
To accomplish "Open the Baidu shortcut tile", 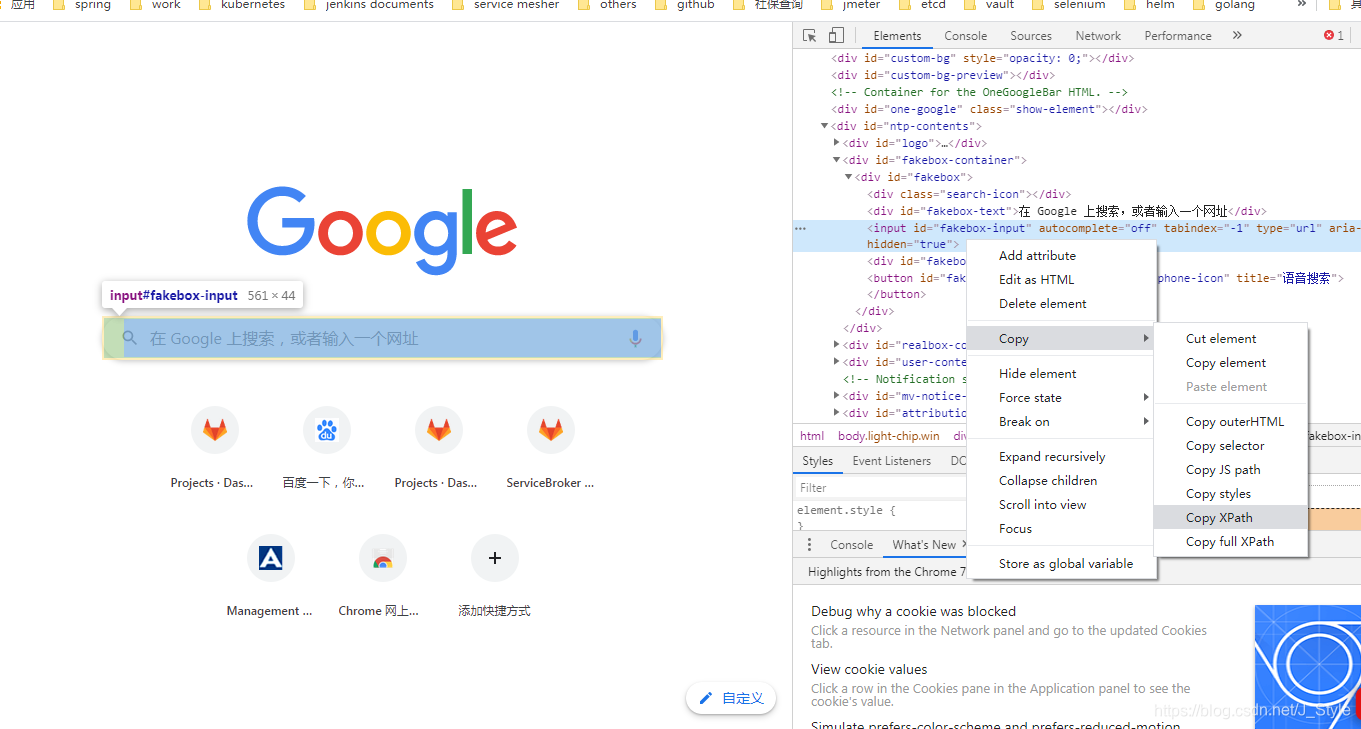I will [x=326, y=430].
